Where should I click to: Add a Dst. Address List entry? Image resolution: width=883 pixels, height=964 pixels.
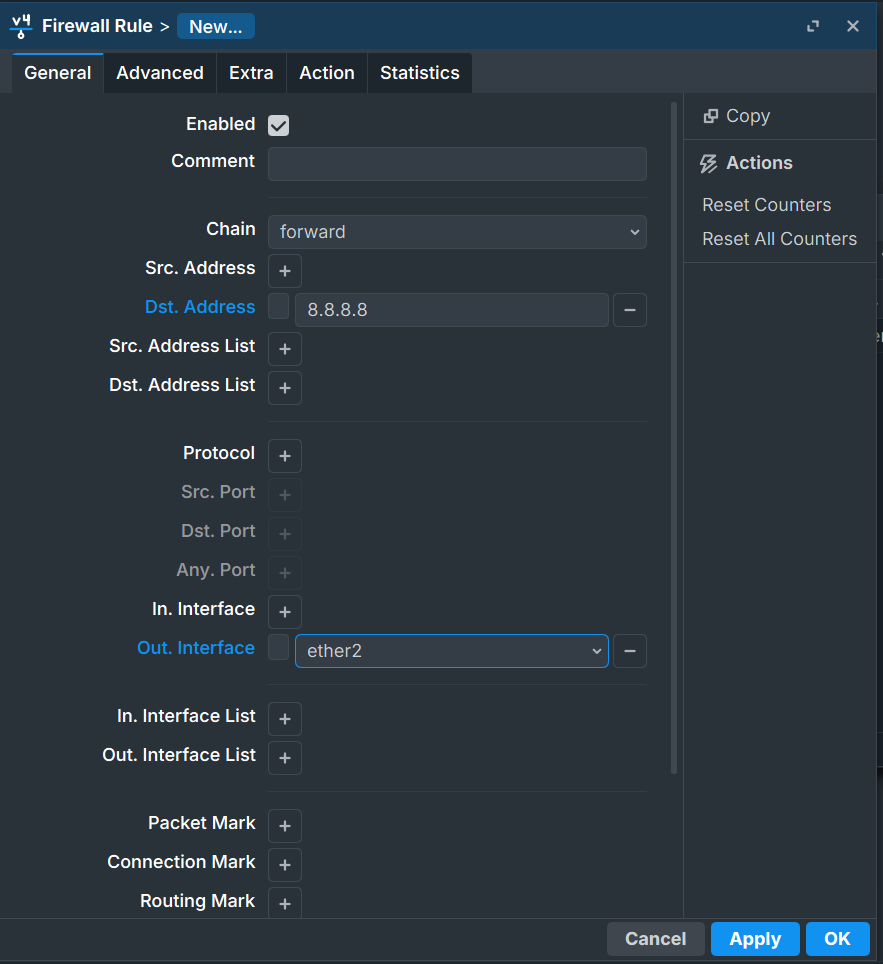pyautogui.click(x=285, y=388)
